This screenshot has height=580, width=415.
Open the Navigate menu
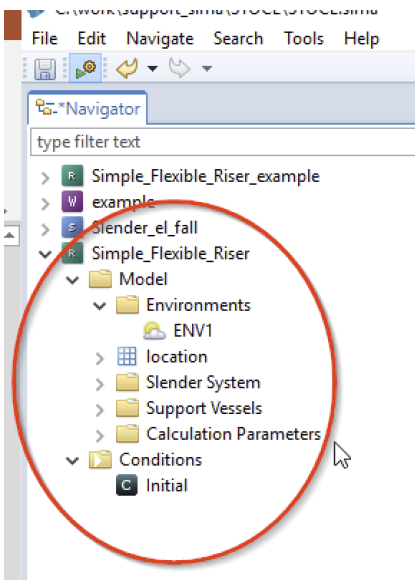point(160,38)
